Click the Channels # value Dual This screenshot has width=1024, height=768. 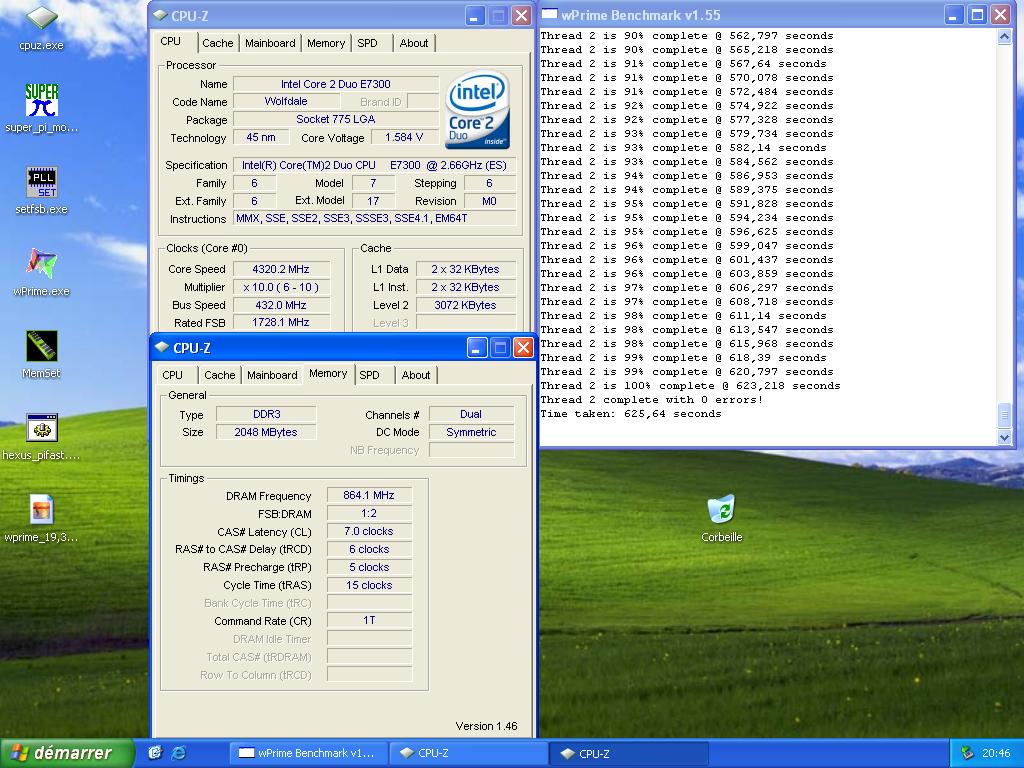click(x=471, y=414)
